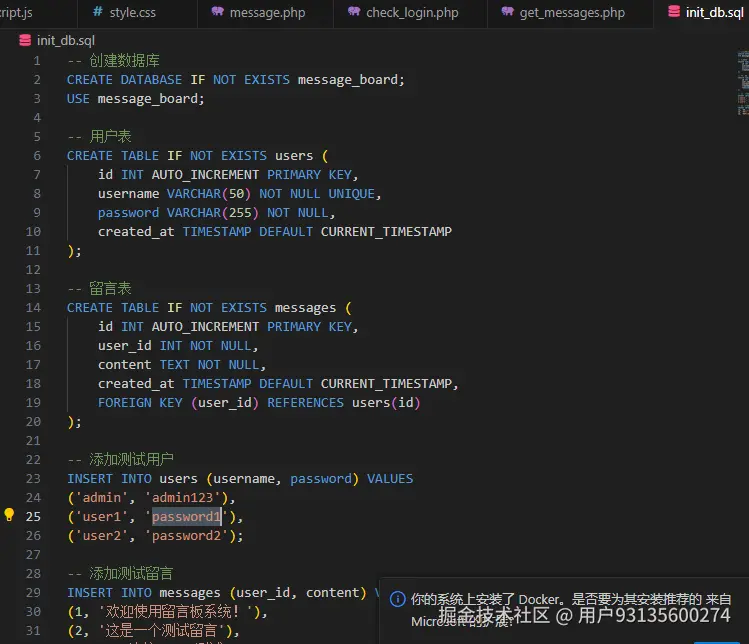
Task: Click the code minimap preview
Action: coord(743,83)
